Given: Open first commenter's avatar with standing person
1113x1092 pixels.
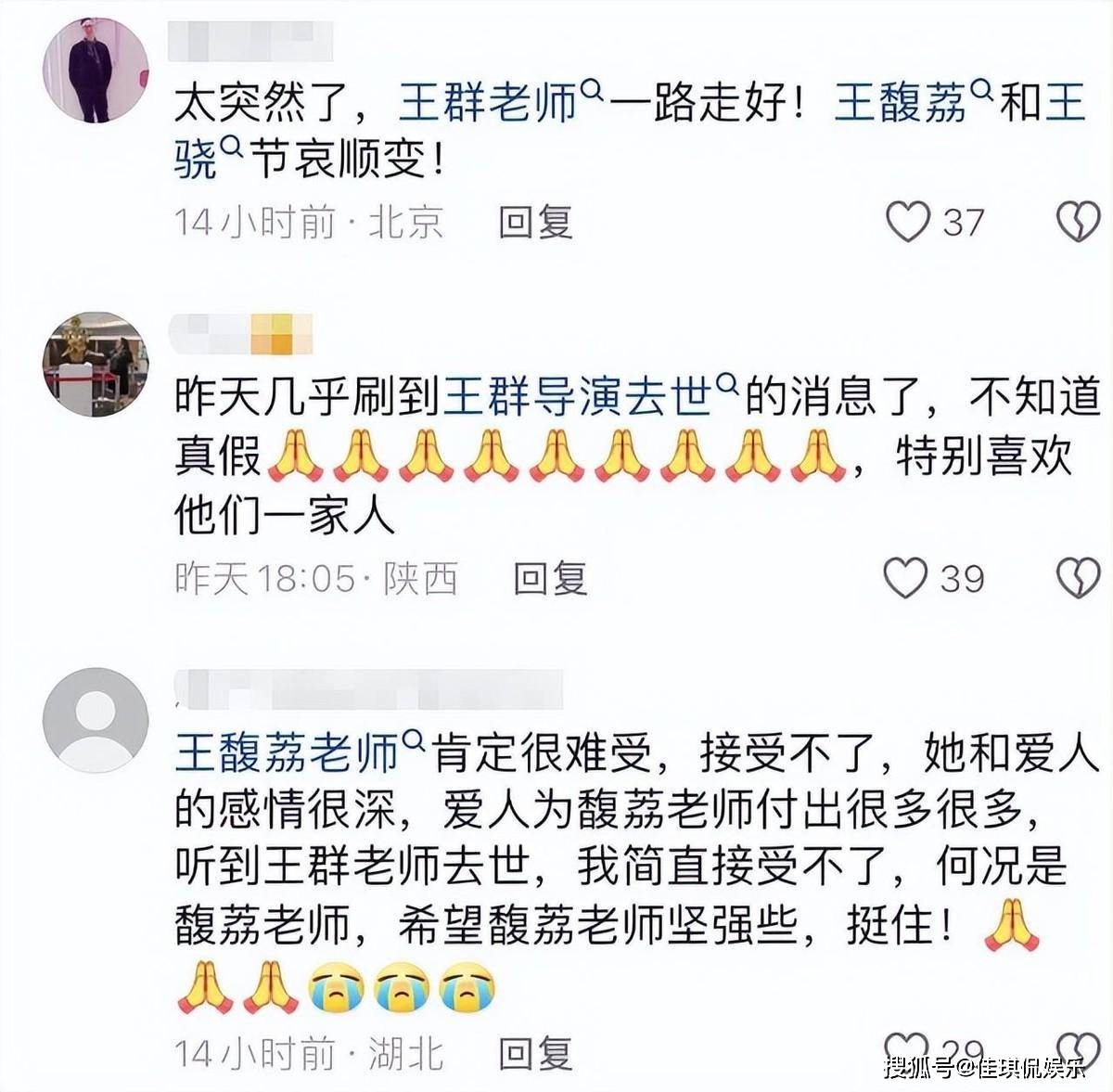Looking at the screenshot, I should tap(96, 69).
